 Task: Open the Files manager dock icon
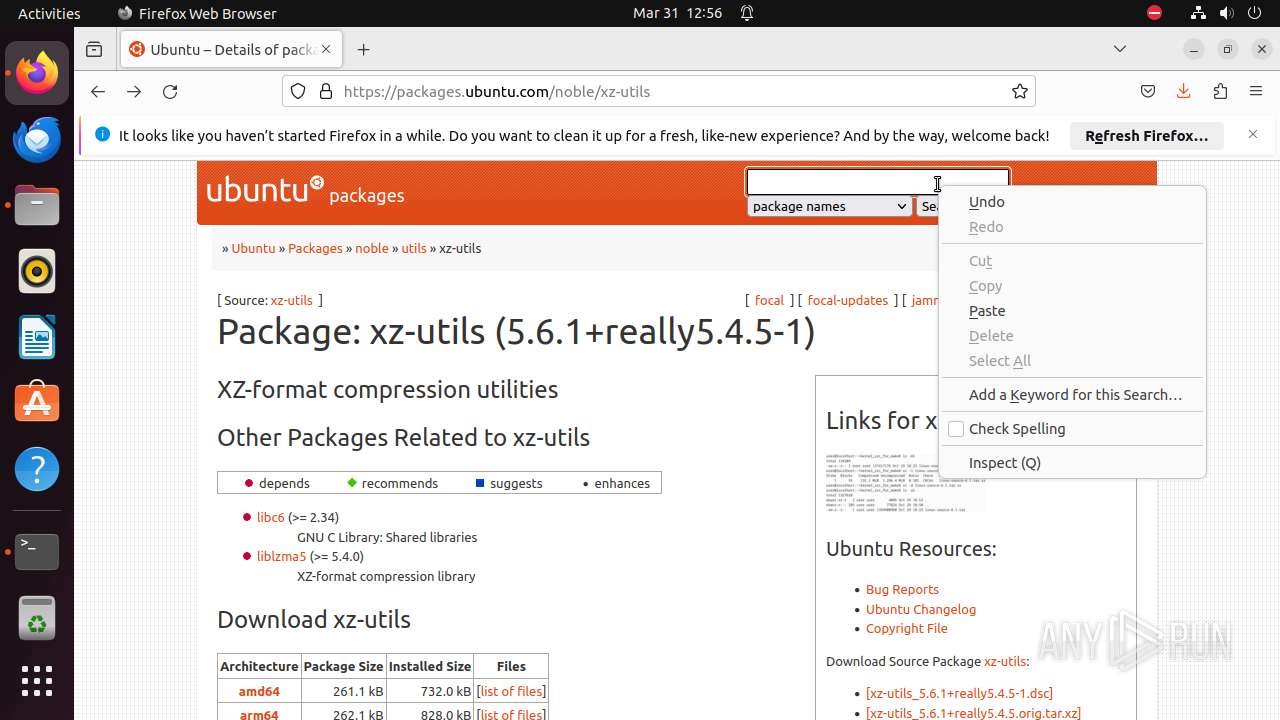click(37, 206)
